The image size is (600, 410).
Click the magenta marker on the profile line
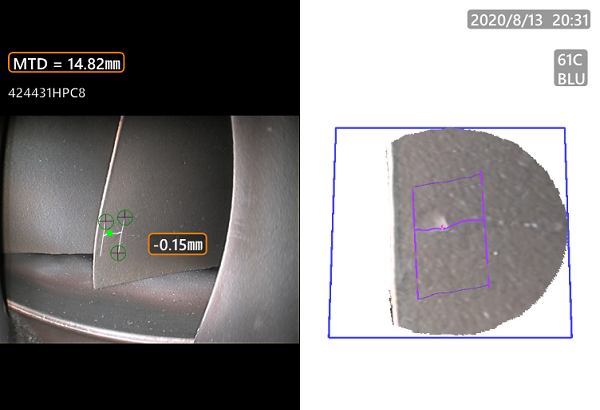point(442,228)
